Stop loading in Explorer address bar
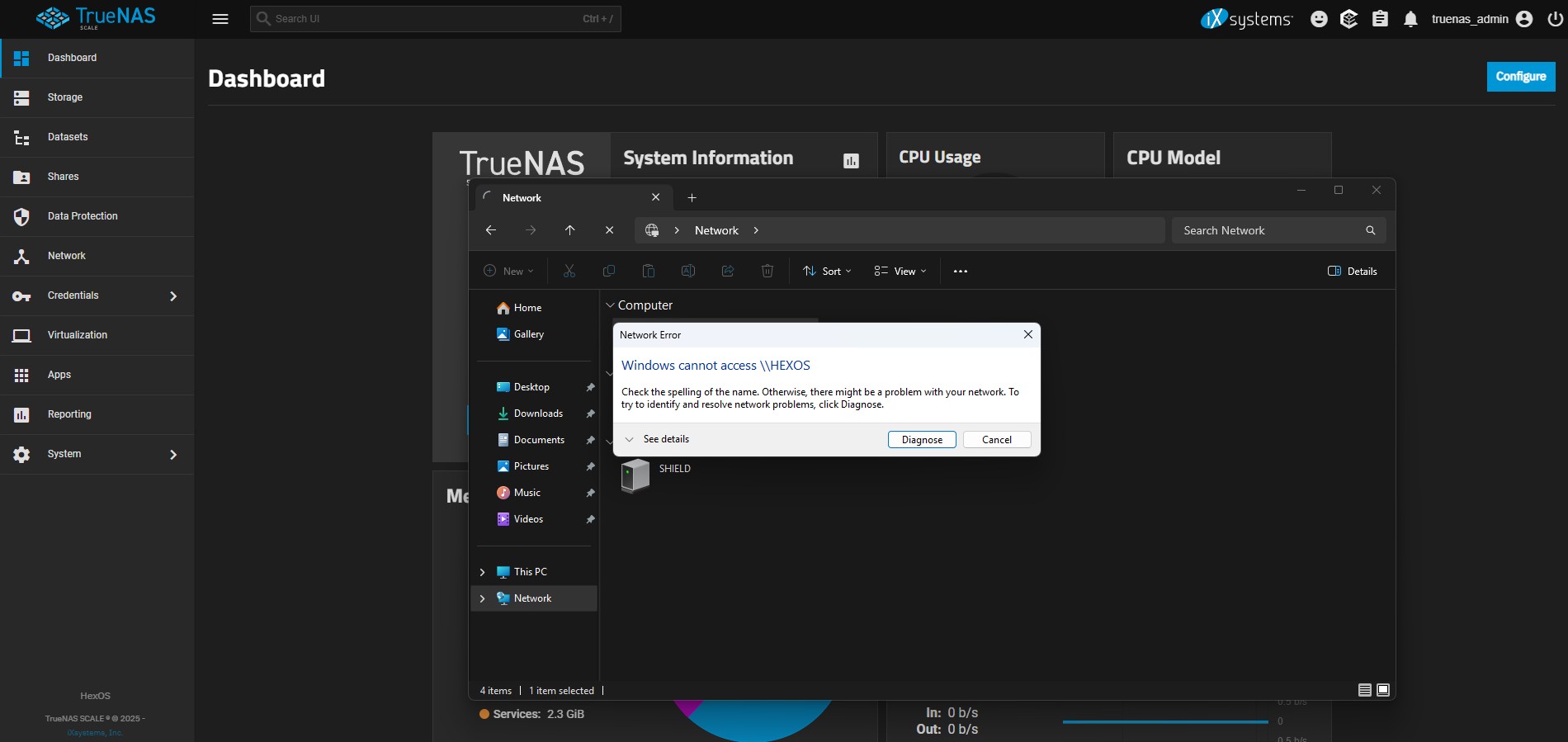 point(609,230)
